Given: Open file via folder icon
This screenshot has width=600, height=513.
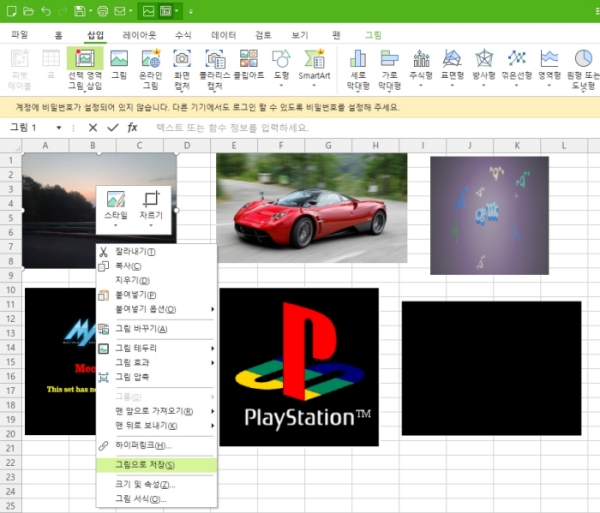Looking at the screenshot, I should (28, 11).
